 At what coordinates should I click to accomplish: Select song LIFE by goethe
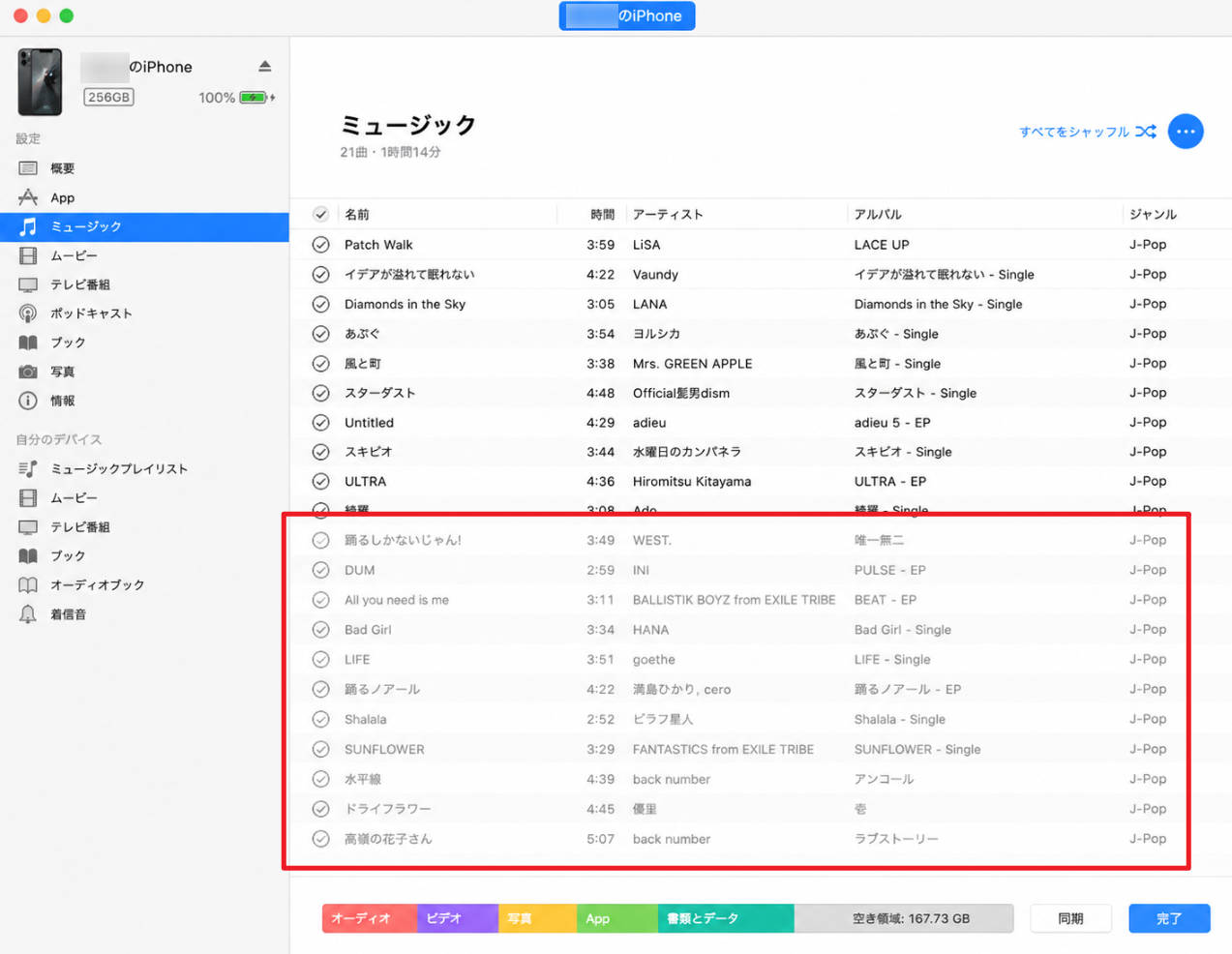pos(357,659)
